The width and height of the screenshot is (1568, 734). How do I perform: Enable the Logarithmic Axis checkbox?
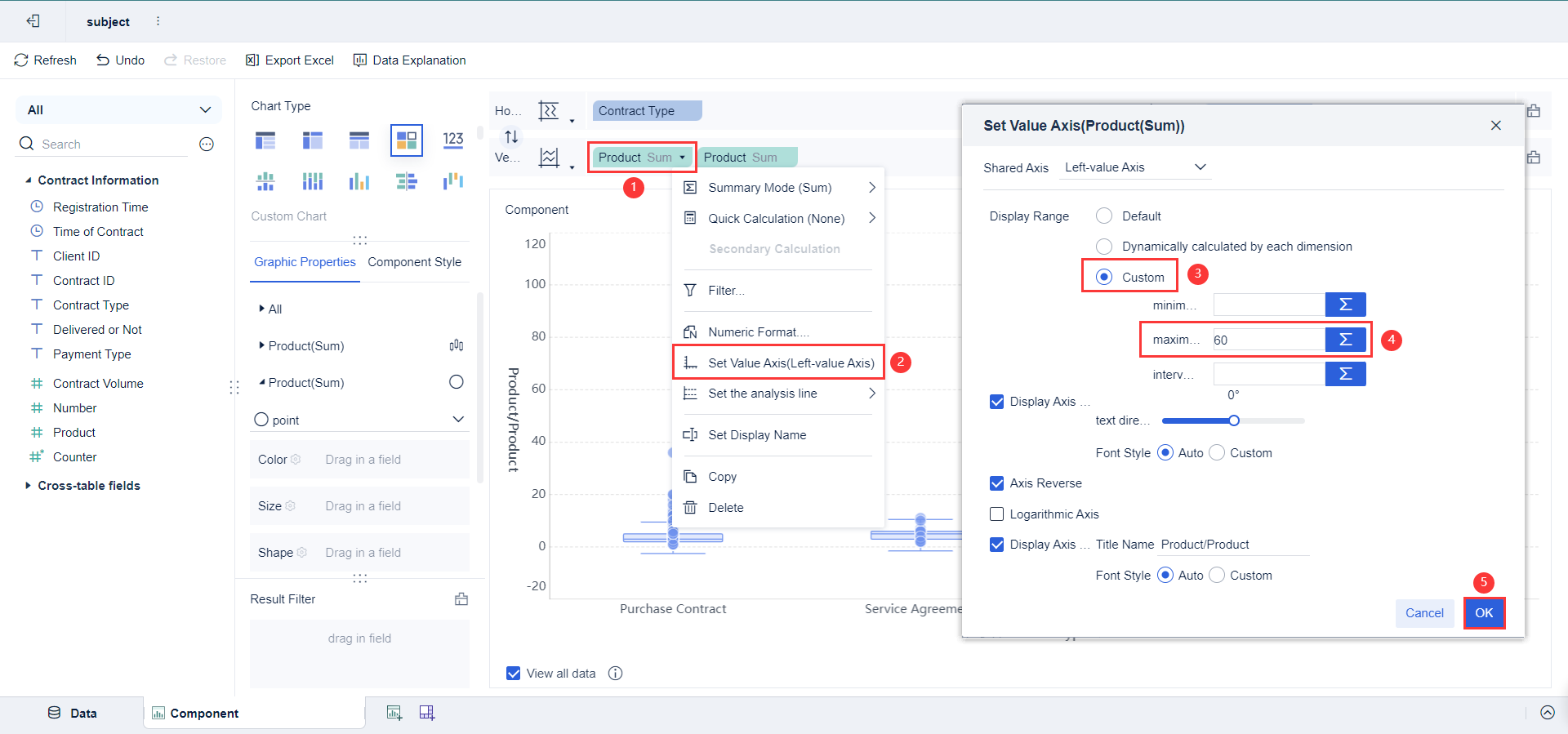point(996,514)
